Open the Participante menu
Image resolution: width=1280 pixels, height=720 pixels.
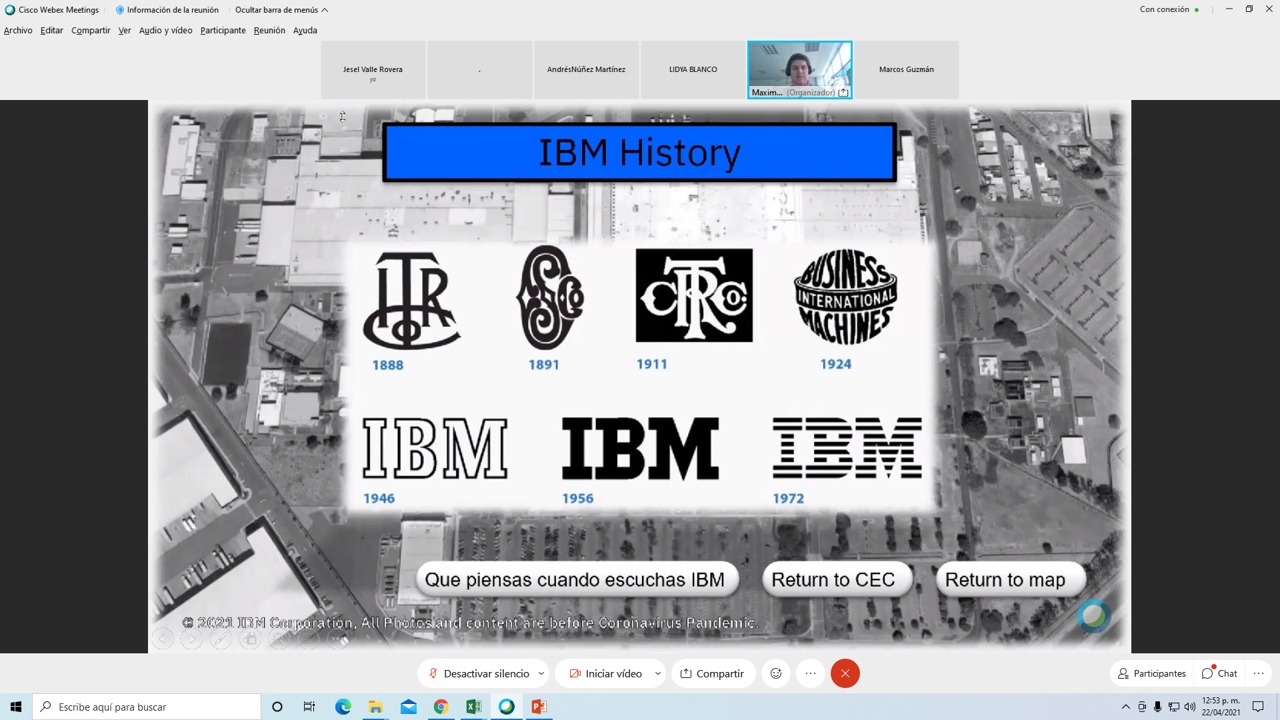coord(223,30)
